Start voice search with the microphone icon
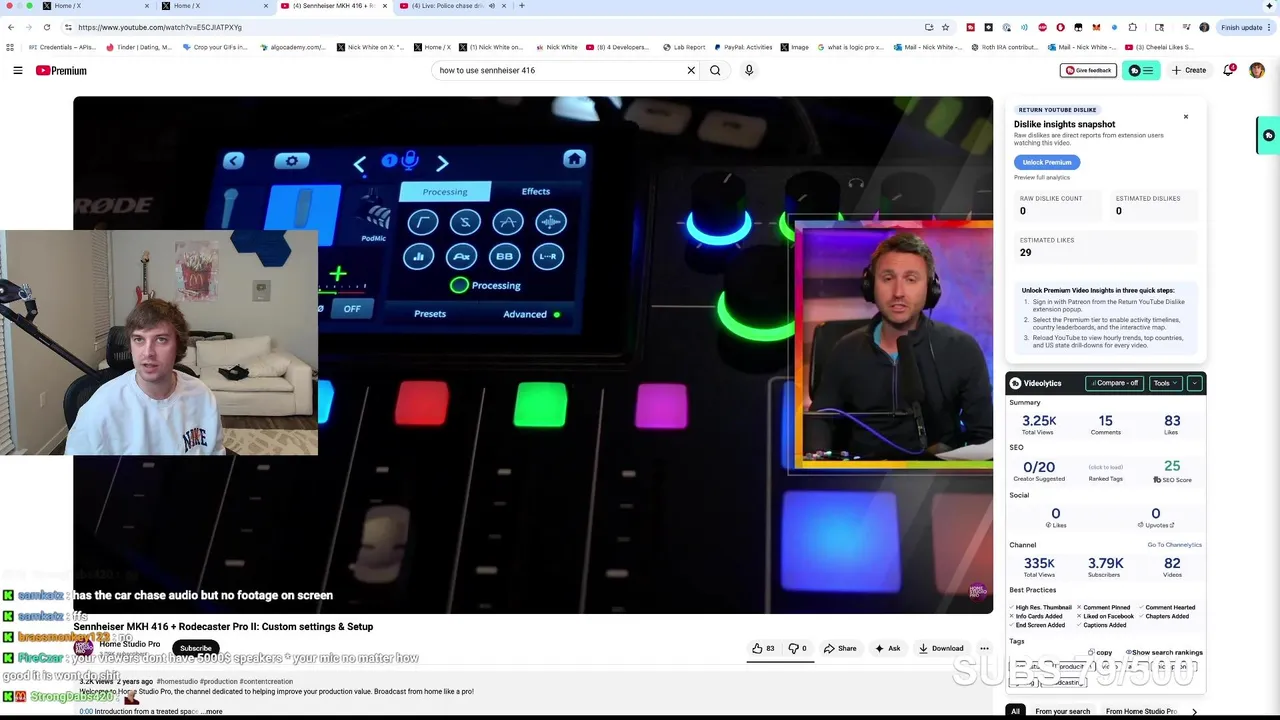The width and height of the screenshot is (1280, 720). [749, 70]
